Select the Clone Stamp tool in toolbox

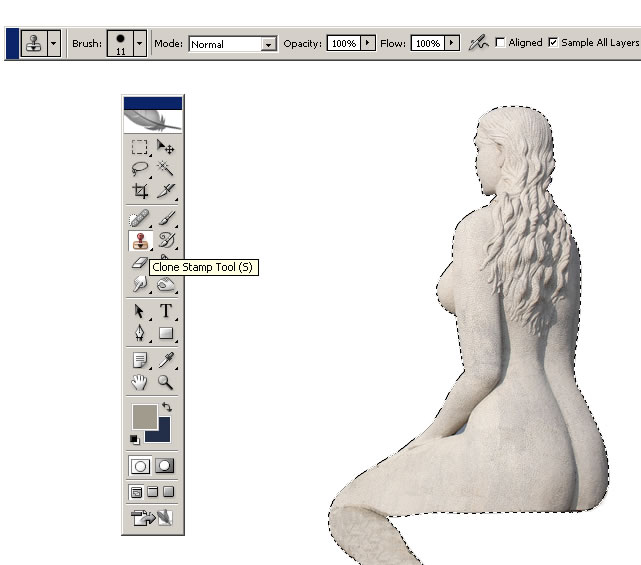click(x=140, y=240)
